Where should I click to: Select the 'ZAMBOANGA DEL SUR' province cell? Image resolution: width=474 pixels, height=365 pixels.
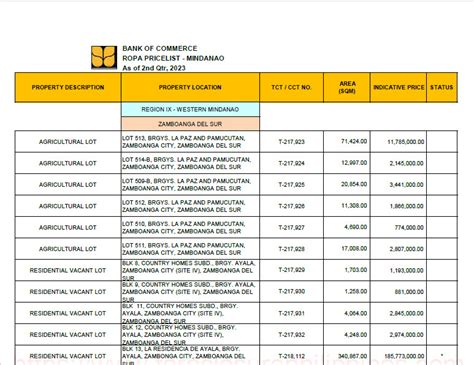pos(190,124)
